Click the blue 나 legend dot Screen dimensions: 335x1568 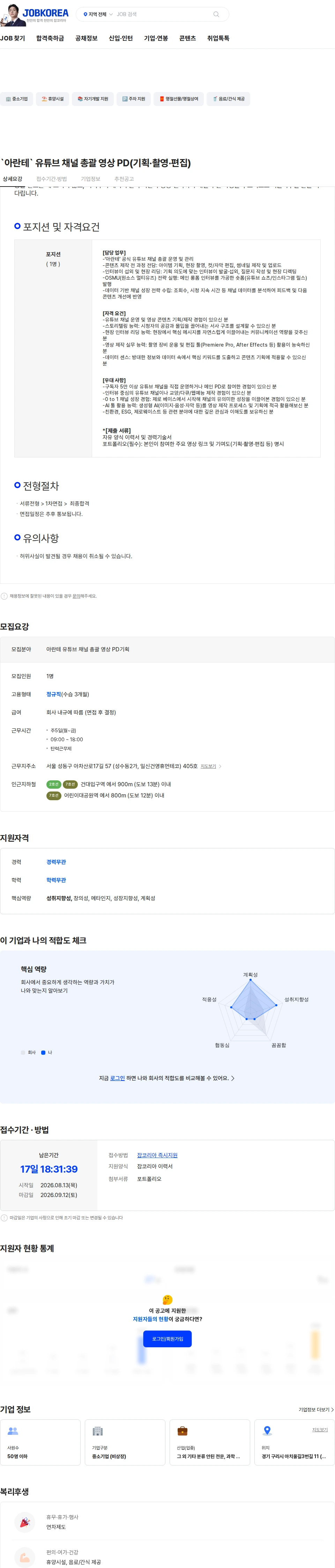[x=43, y=1052]
